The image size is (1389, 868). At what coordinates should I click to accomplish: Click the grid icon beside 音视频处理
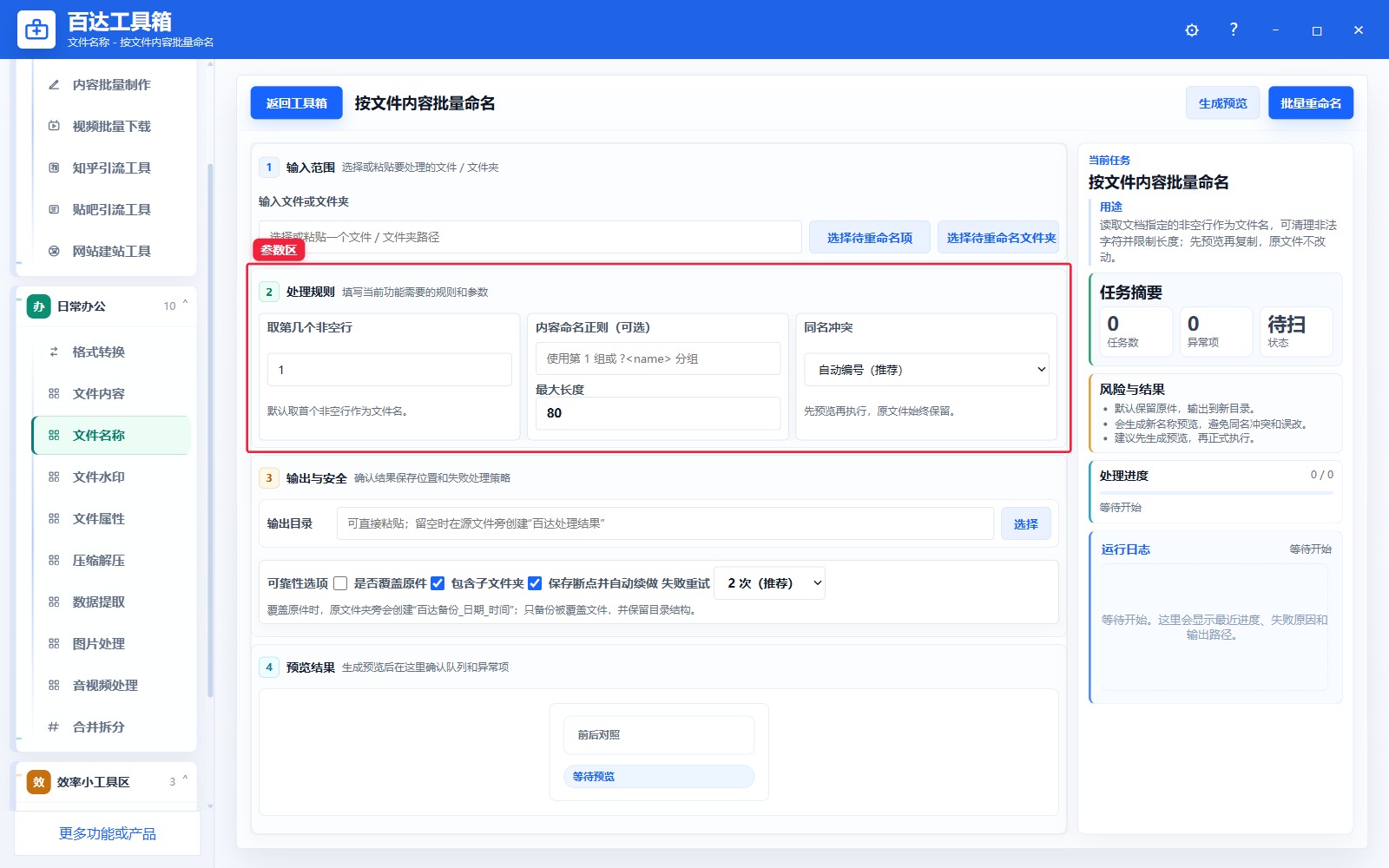point(54,685)
